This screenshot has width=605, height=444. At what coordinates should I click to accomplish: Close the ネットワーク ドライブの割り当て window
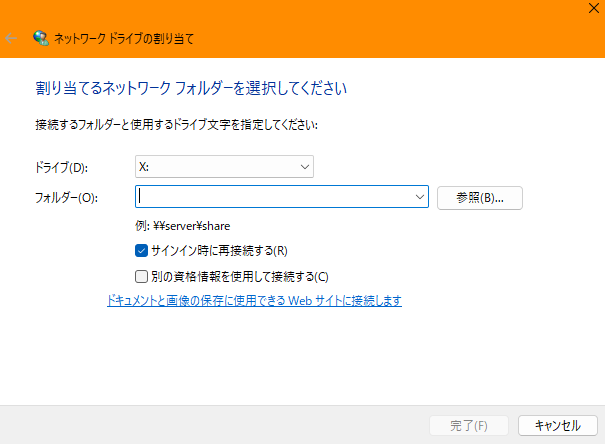592,8
